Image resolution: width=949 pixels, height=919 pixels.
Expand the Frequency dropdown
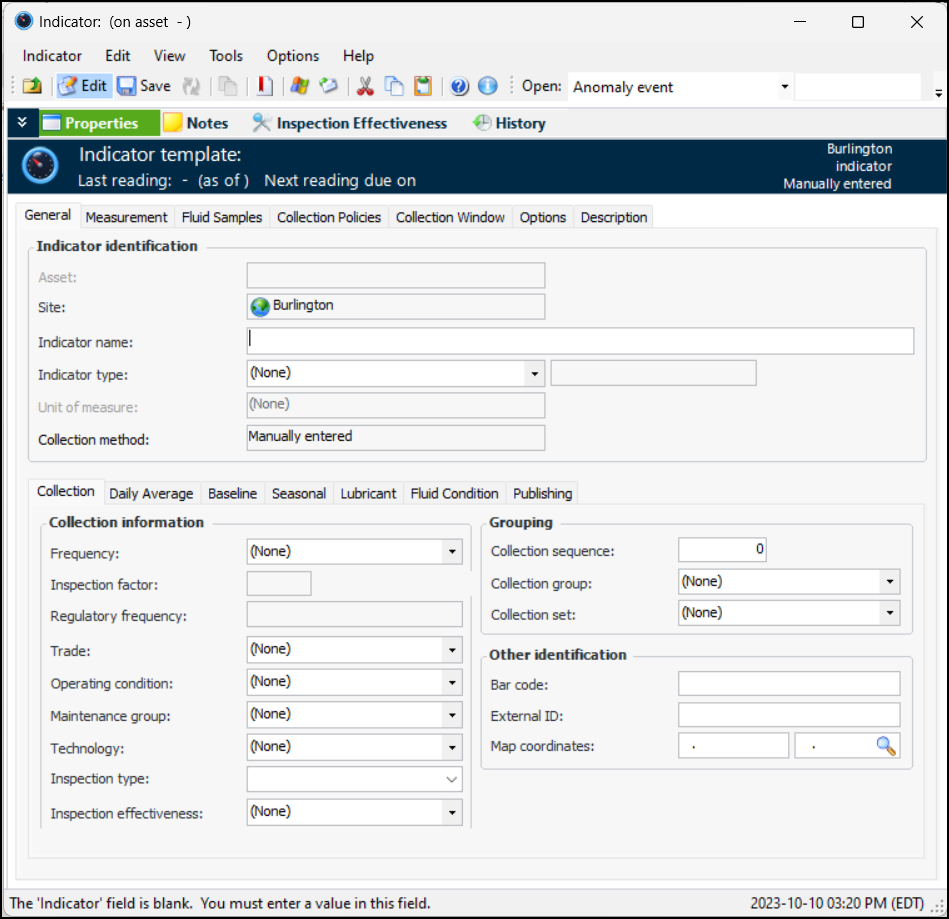tap(452, 552)
